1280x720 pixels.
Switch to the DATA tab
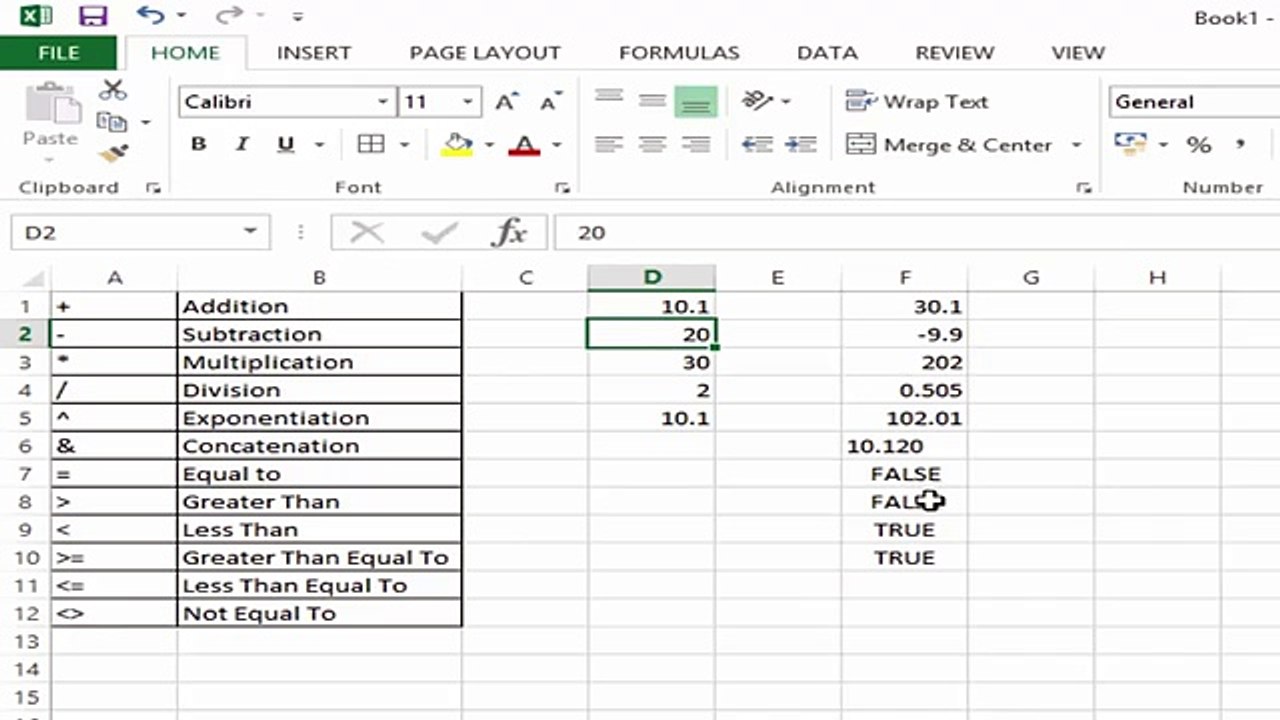[827, 53]
